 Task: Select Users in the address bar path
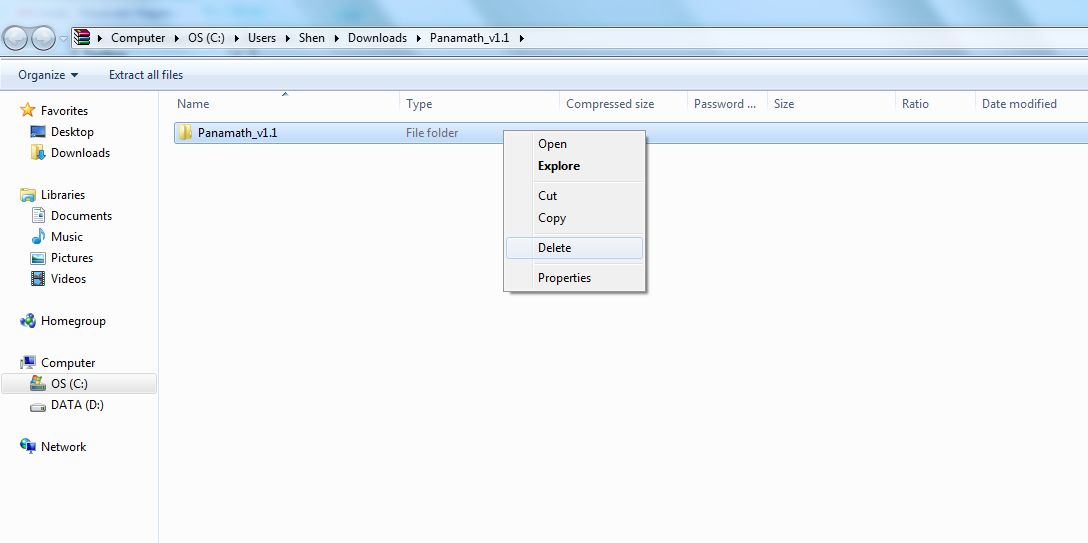coord(262,38)
